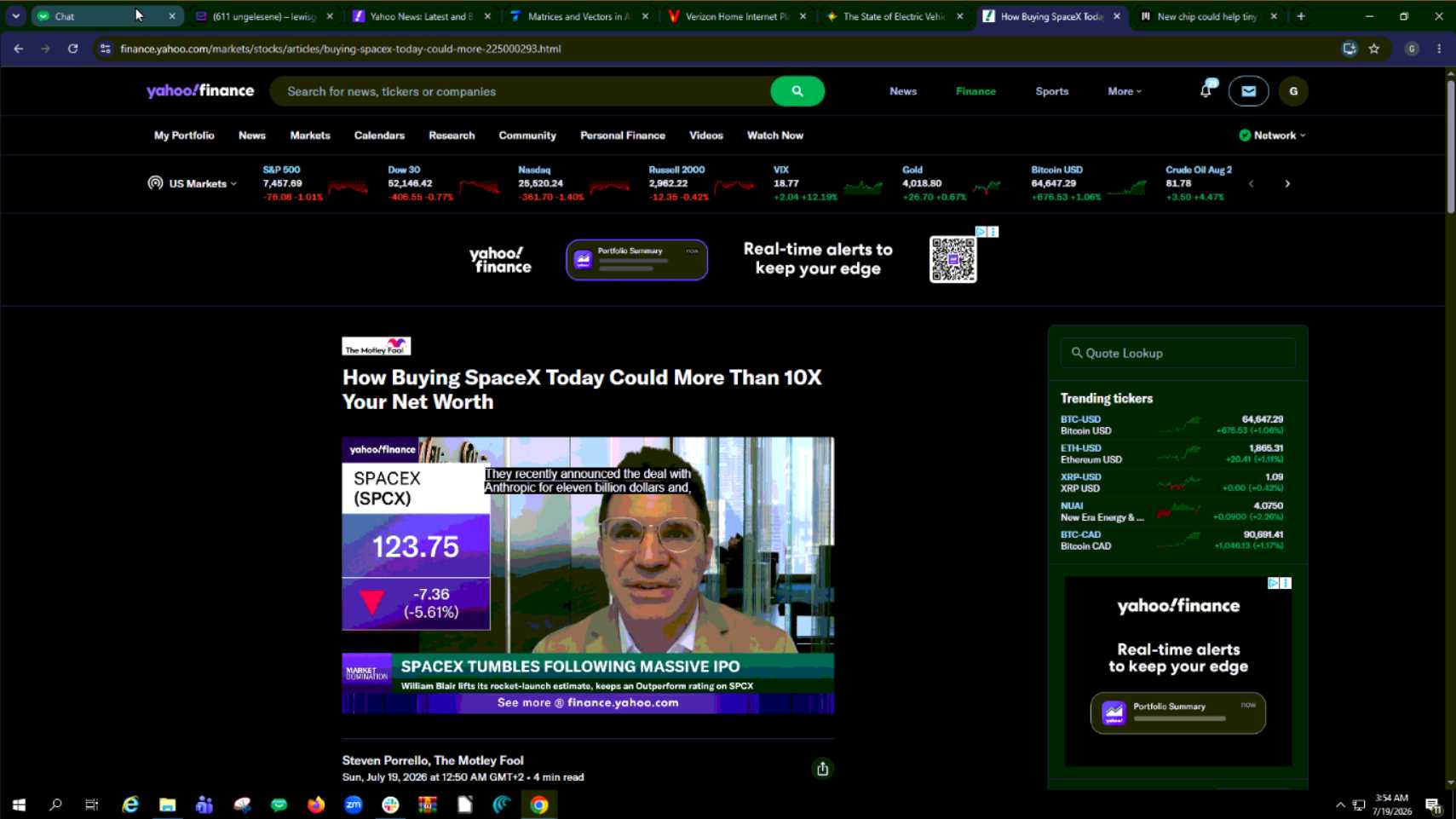Click the browser address bar URL

point(341,49)
